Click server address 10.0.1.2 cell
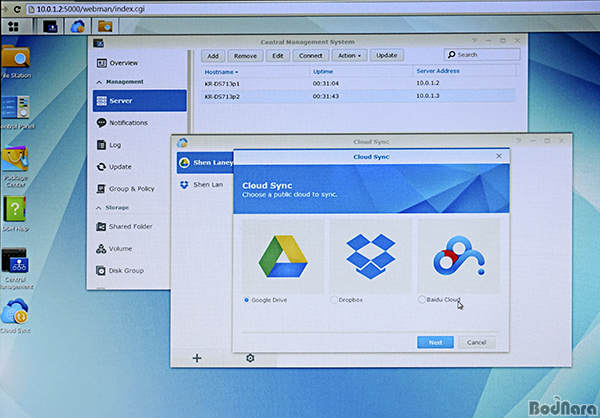 pyautogui.click(x=428, y=83)
